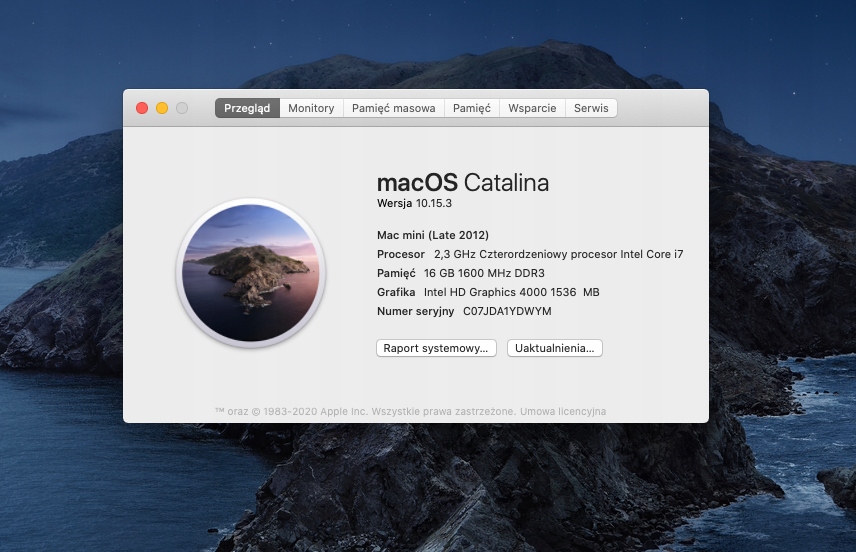Click the Mac mini (Late 2012) text
The width and height of the screenshot is (856, 552).
point(433,235)
